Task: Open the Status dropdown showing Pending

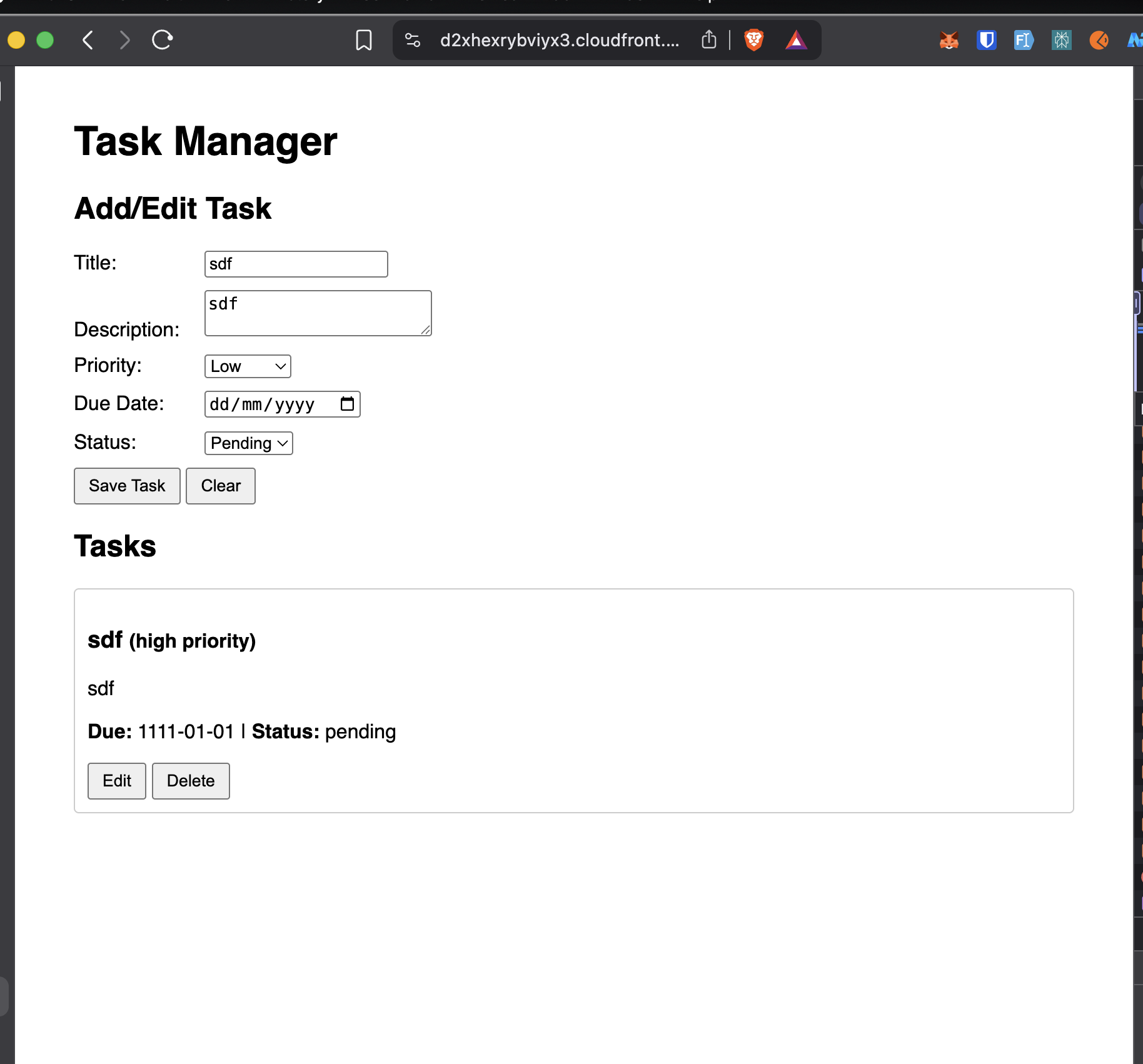Action: click(x=248, y=443)
